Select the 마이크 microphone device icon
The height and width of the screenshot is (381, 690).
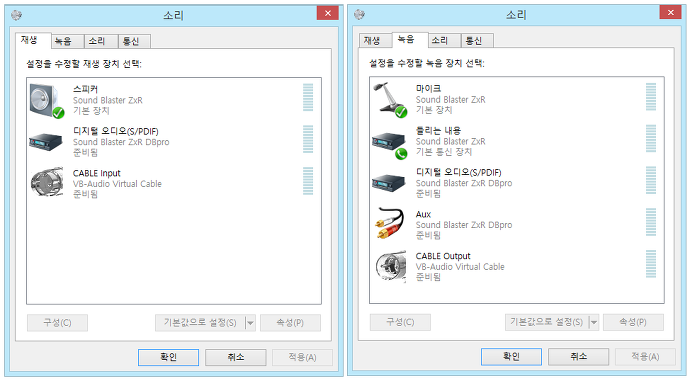[x=390, y=100]
